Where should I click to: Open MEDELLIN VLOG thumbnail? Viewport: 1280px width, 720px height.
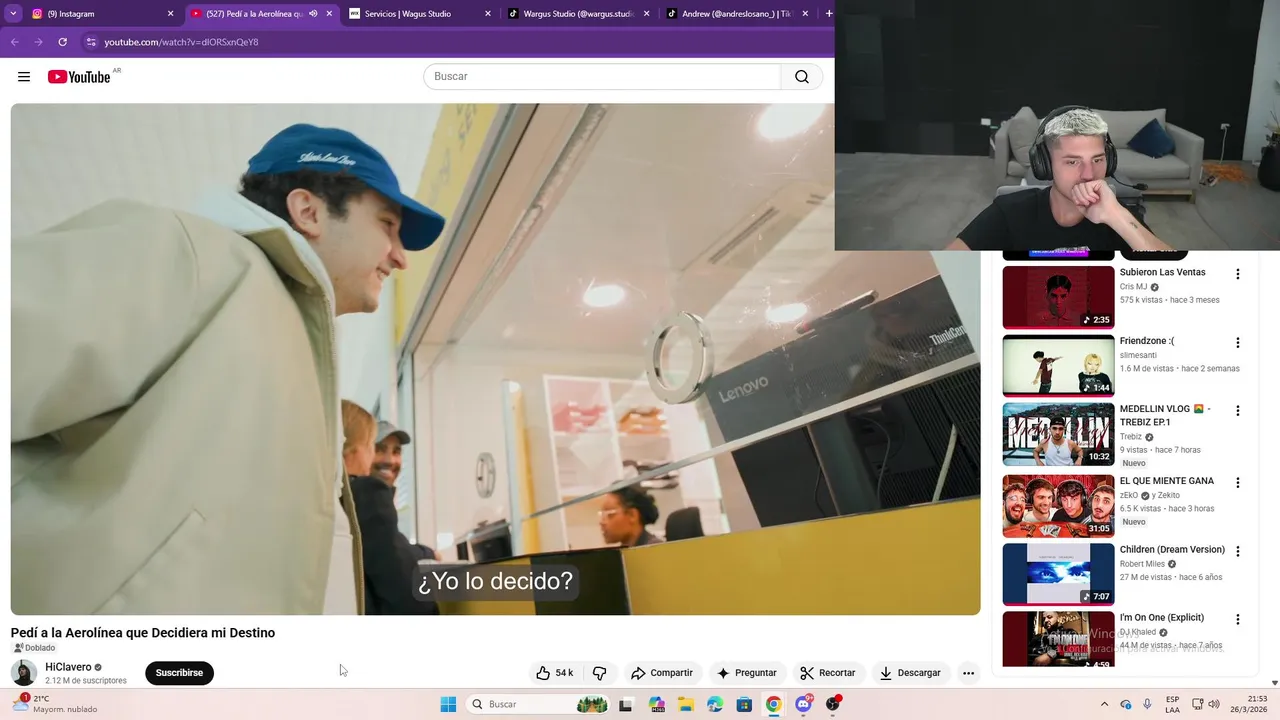pos(1058,434)
